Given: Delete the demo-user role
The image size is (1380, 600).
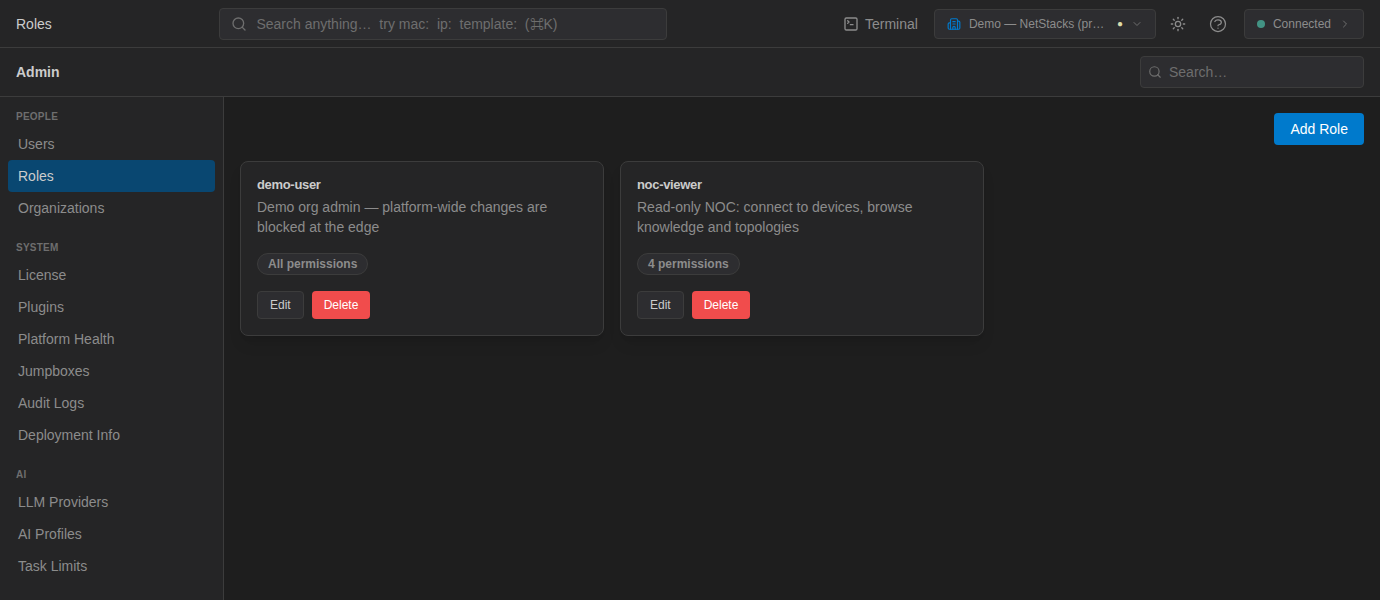Looking at the screenshot, I should [x=341, y=305].
